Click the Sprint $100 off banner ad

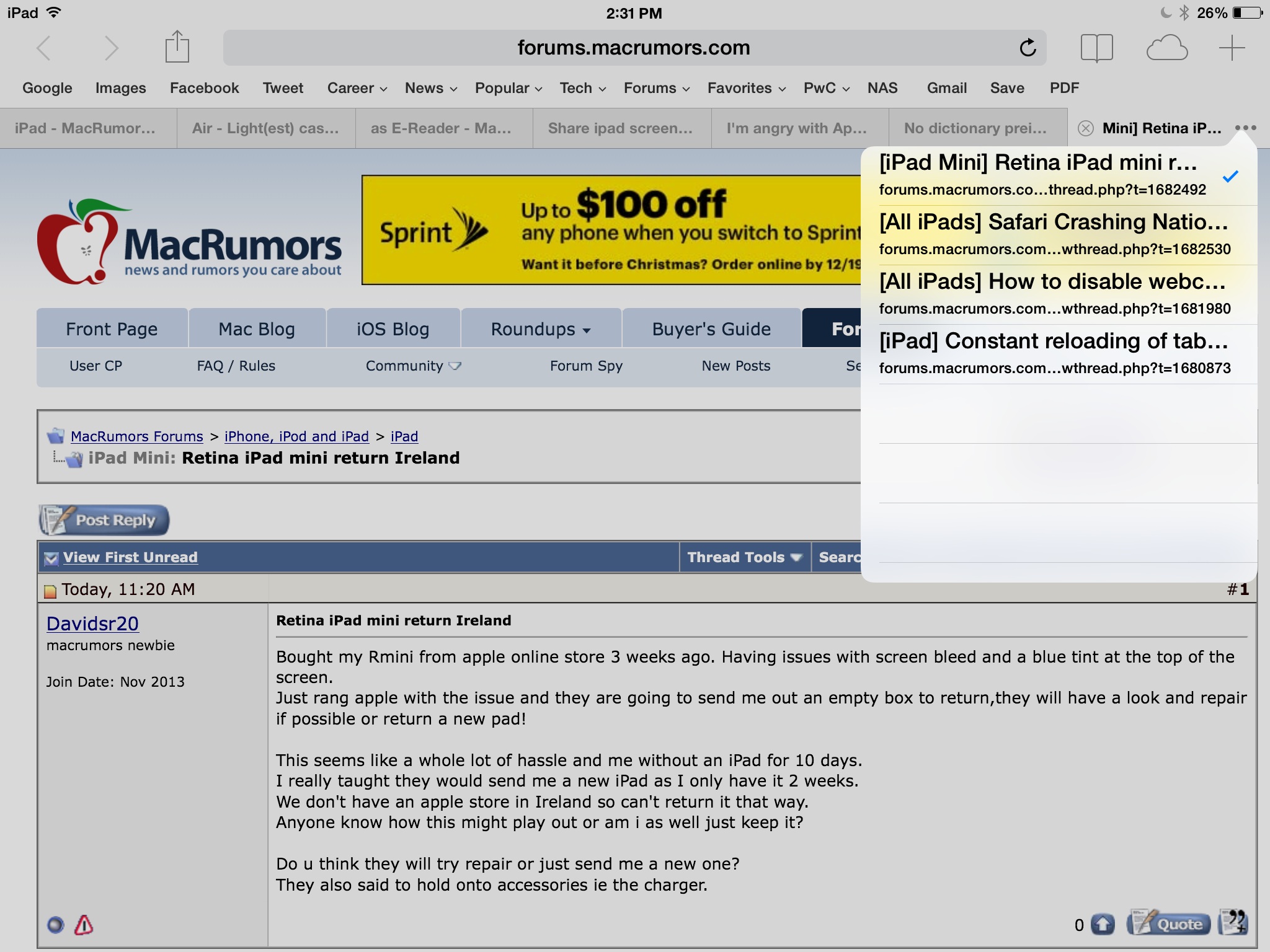[x=611, y=230]
